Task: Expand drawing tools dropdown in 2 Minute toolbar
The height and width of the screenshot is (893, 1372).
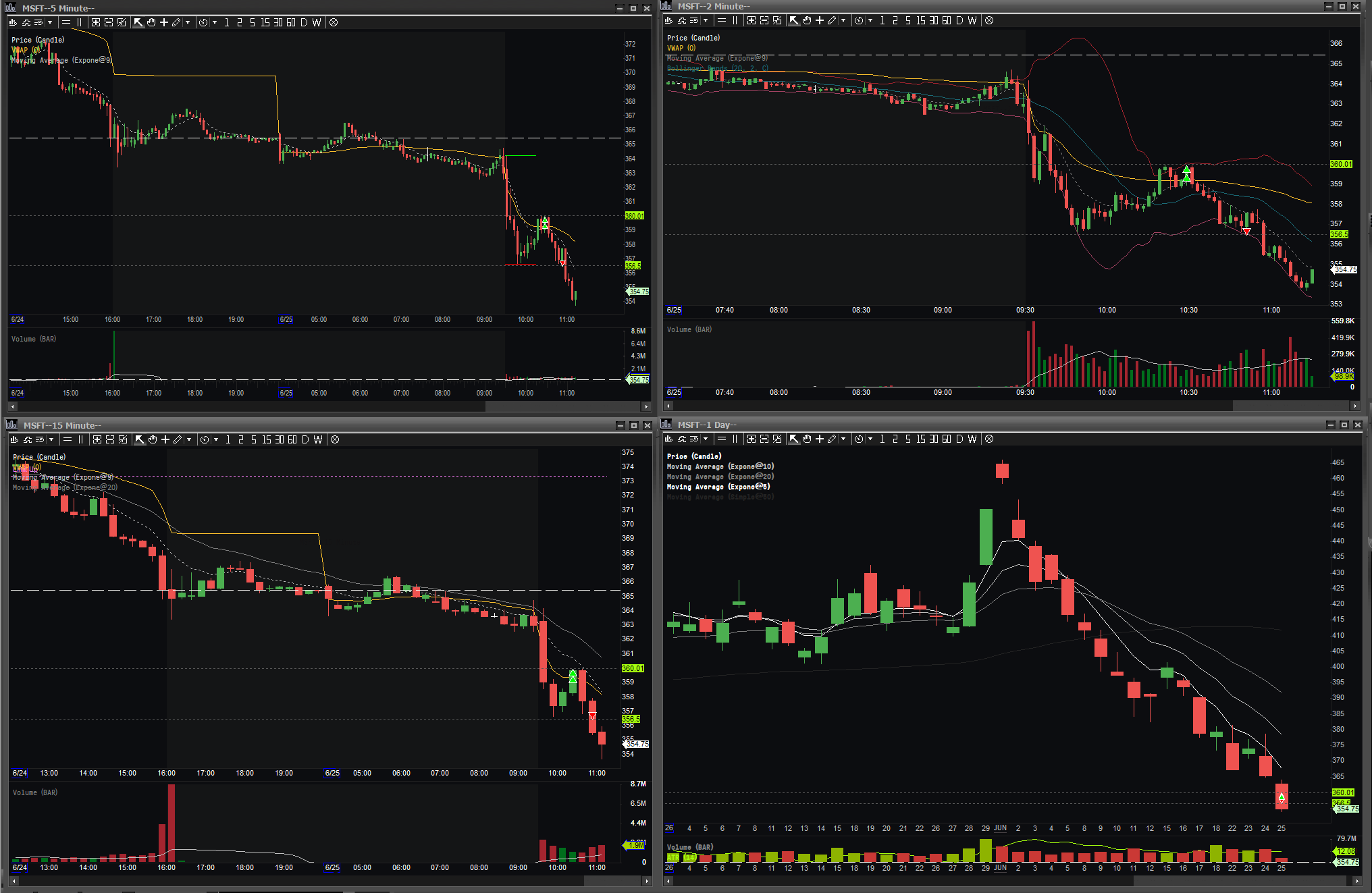Action: coord(843,20)
